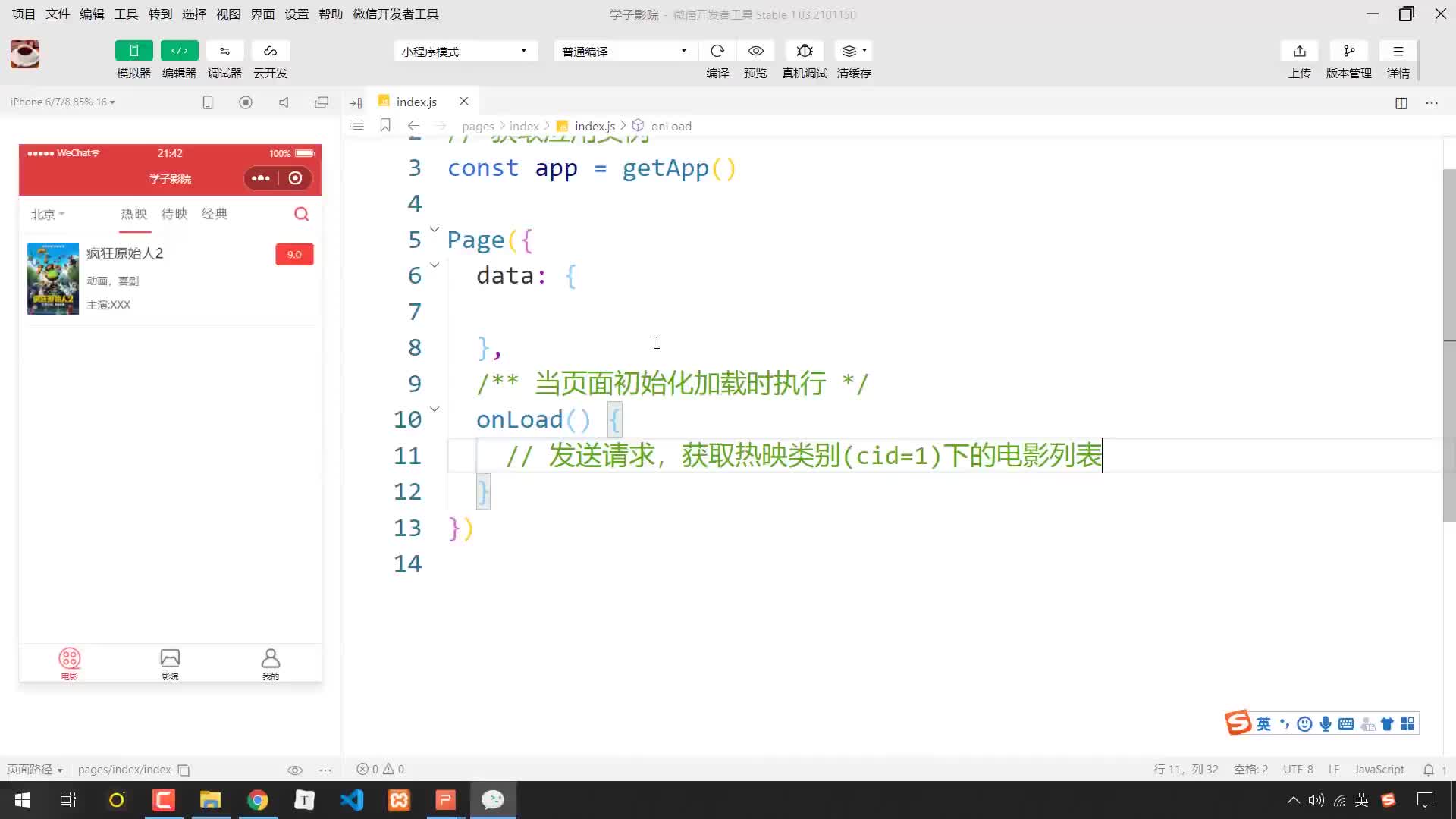Click the simulator mode toggle icon
The height and width of the screenshot is (819, 1456).
pyautogui.click(x=134, y=51)
